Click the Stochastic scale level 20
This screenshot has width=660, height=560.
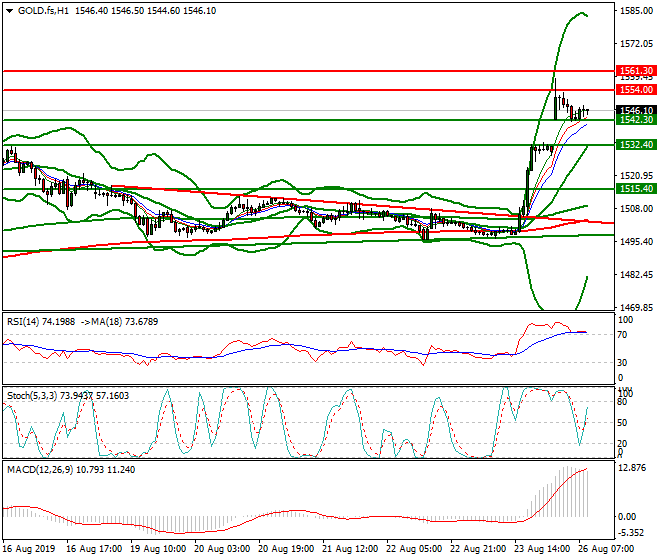[622, 443]
